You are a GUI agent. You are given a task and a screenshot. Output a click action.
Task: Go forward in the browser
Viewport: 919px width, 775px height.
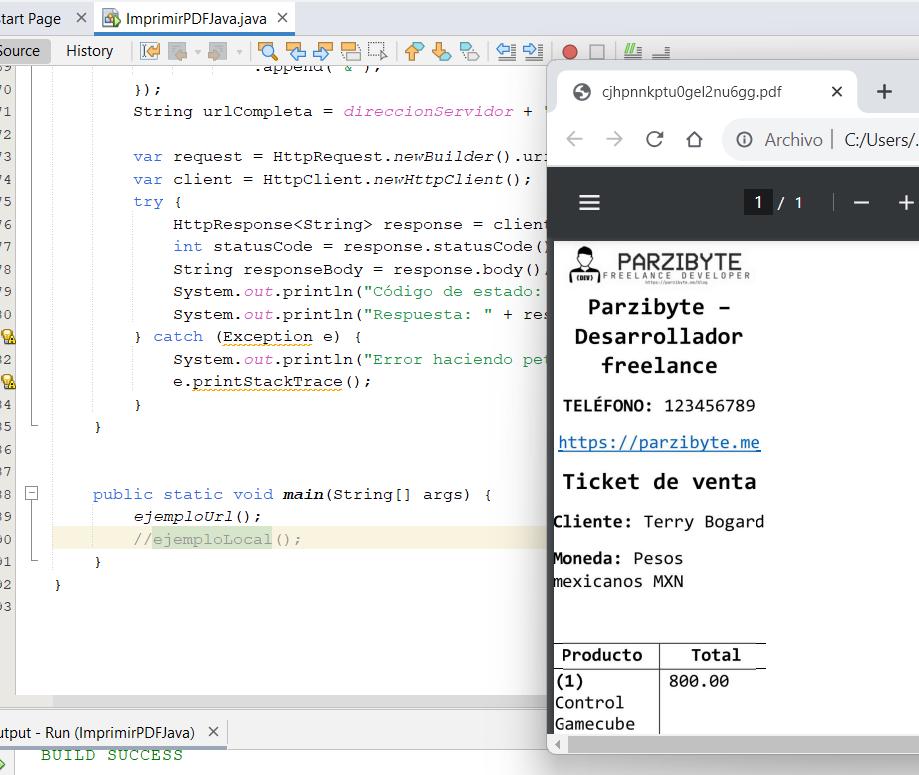pos(614,140)
